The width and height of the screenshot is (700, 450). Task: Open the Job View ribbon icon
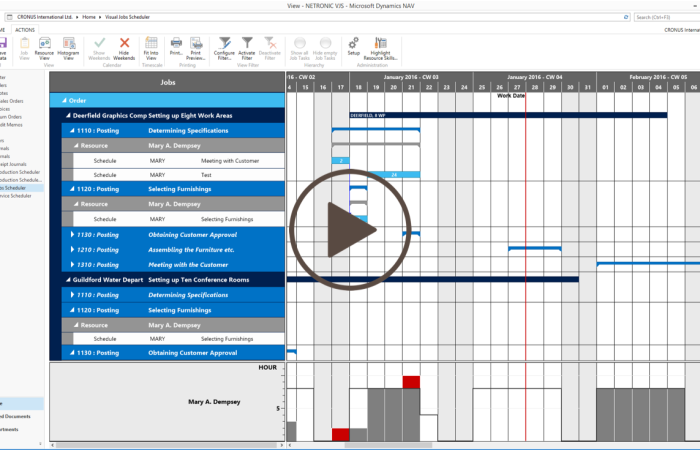click(x=24, y=49)
